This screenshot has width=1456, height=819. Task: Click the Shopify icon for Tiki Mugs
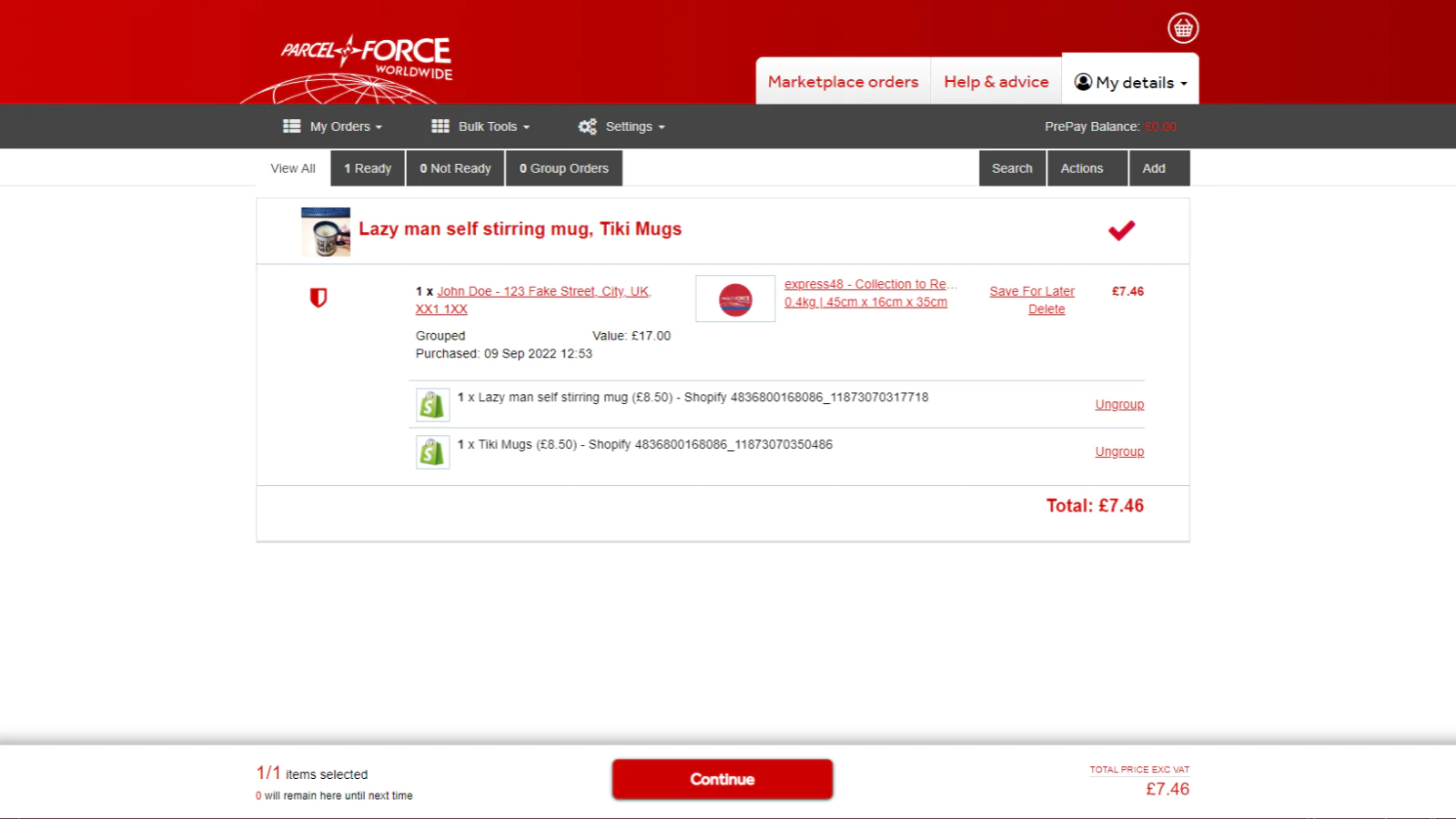pyautogui.click(x=432, y=451)
